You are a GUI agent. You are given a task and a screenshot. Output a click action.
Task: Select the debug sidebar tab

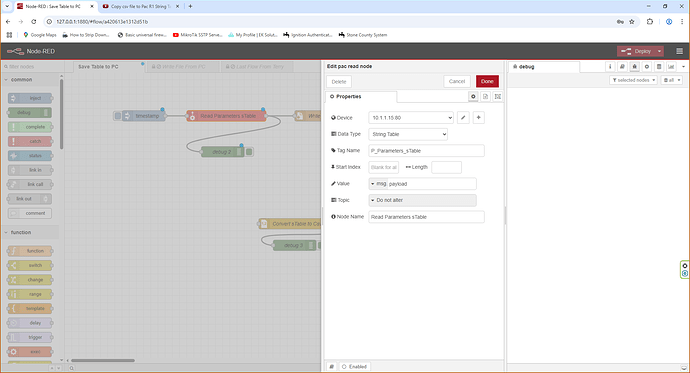tap(544, 67)
